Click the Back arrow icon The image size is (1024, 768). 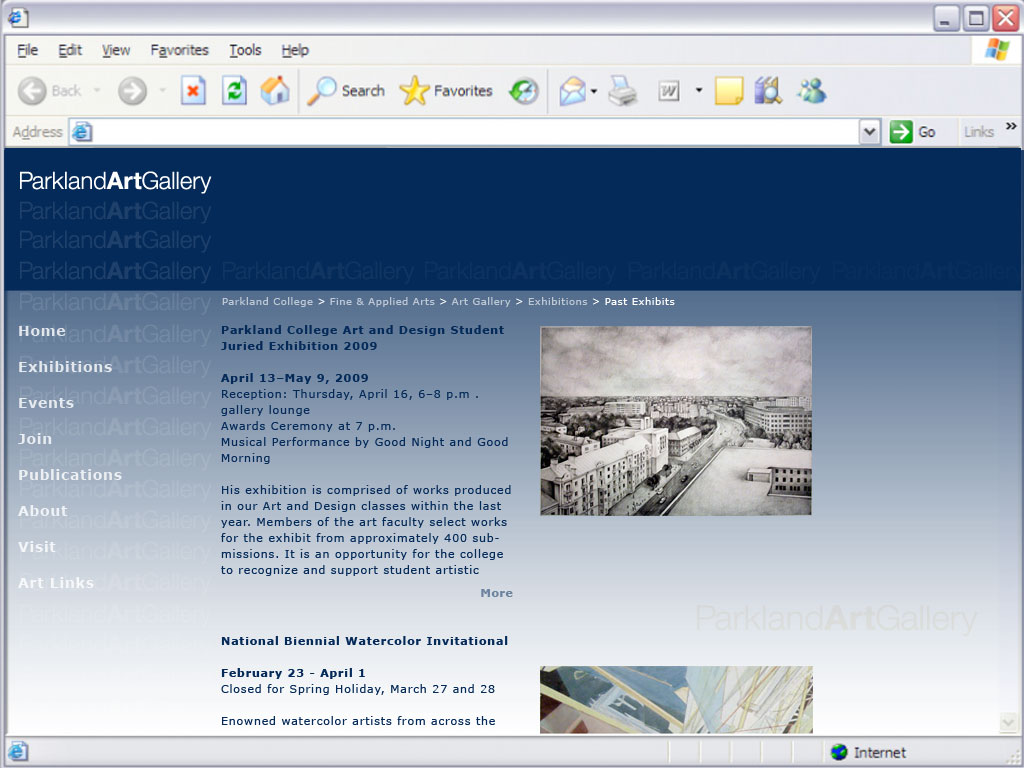pos(31,91)
